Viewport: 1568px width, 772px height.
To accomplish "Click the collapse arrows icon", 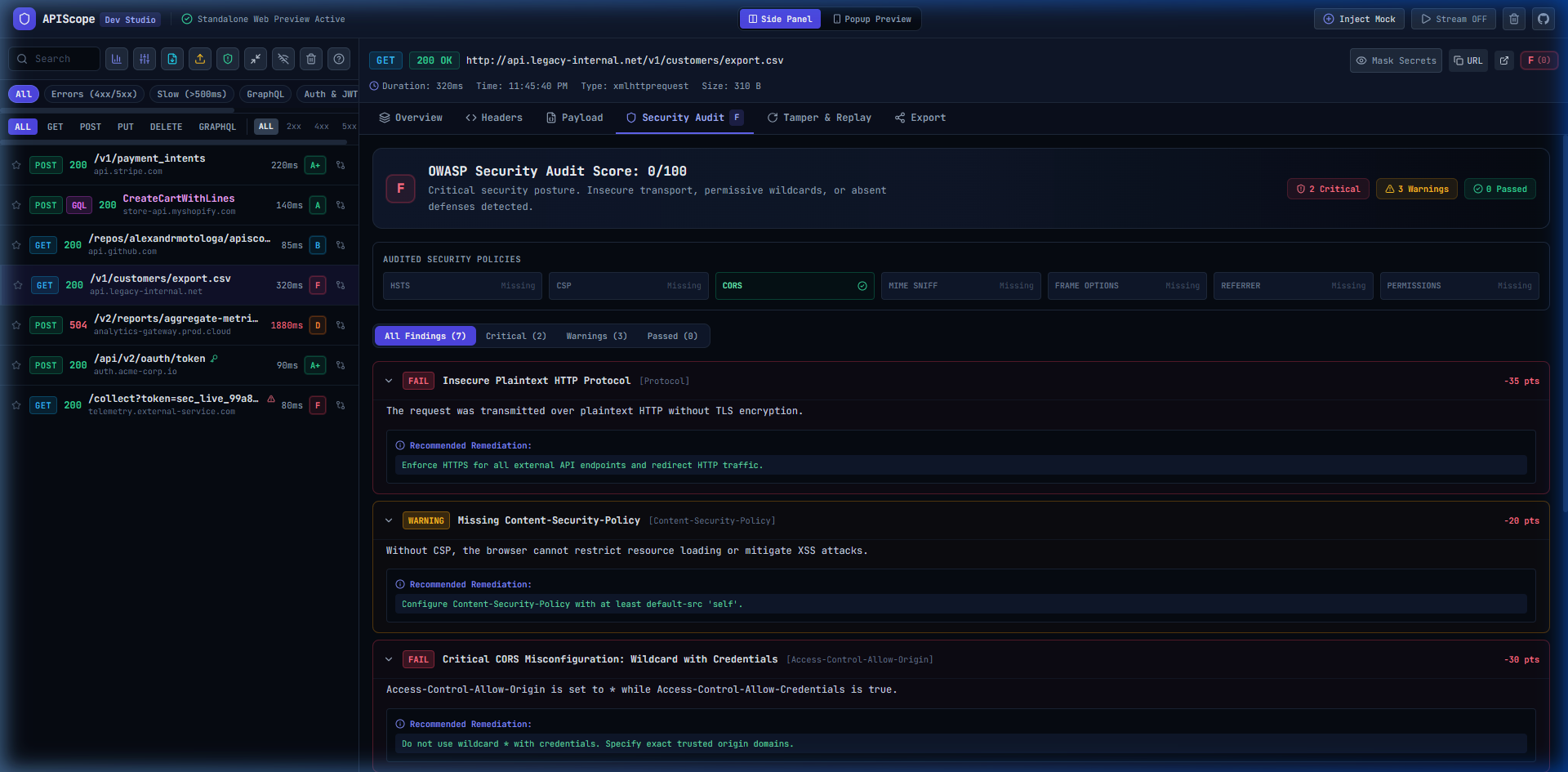I will point(256,59).
